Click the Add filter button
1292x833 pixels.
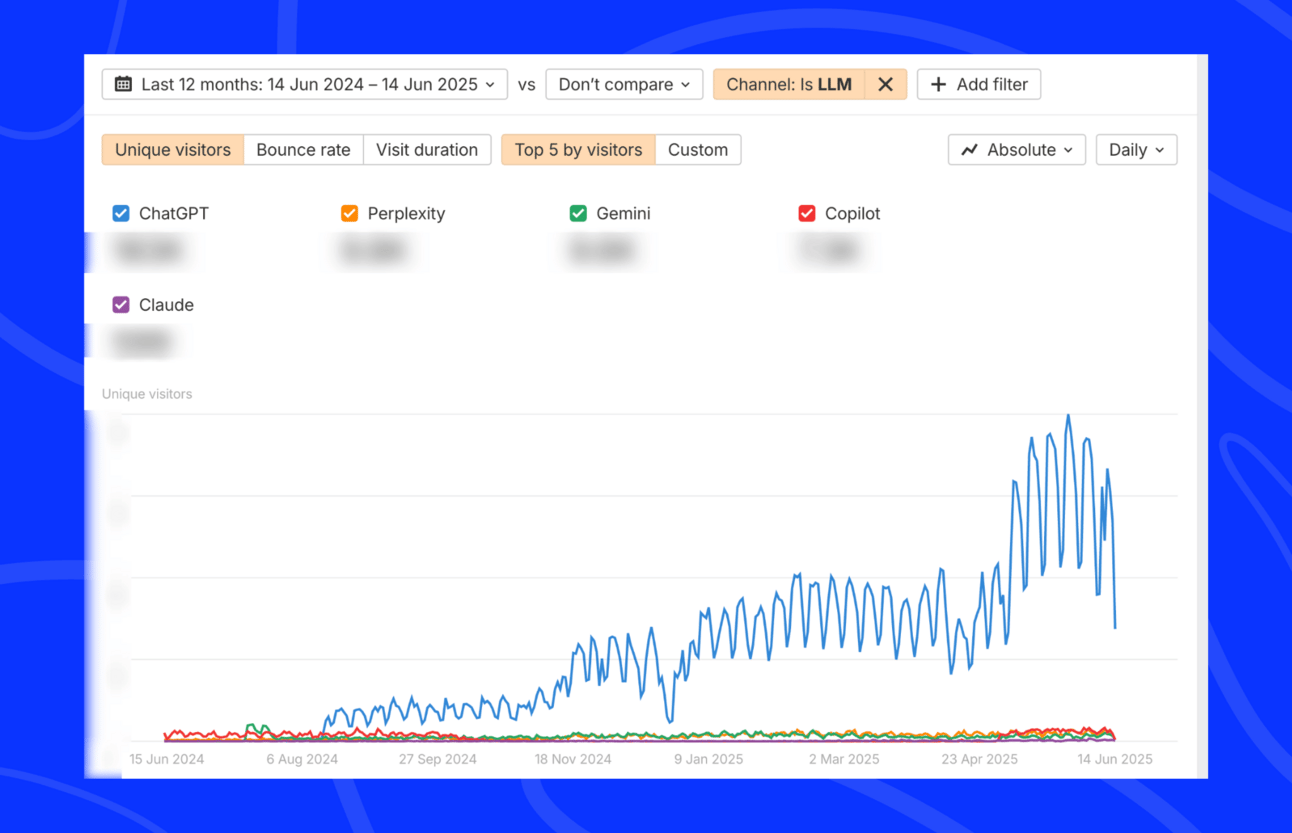[979, 84]
